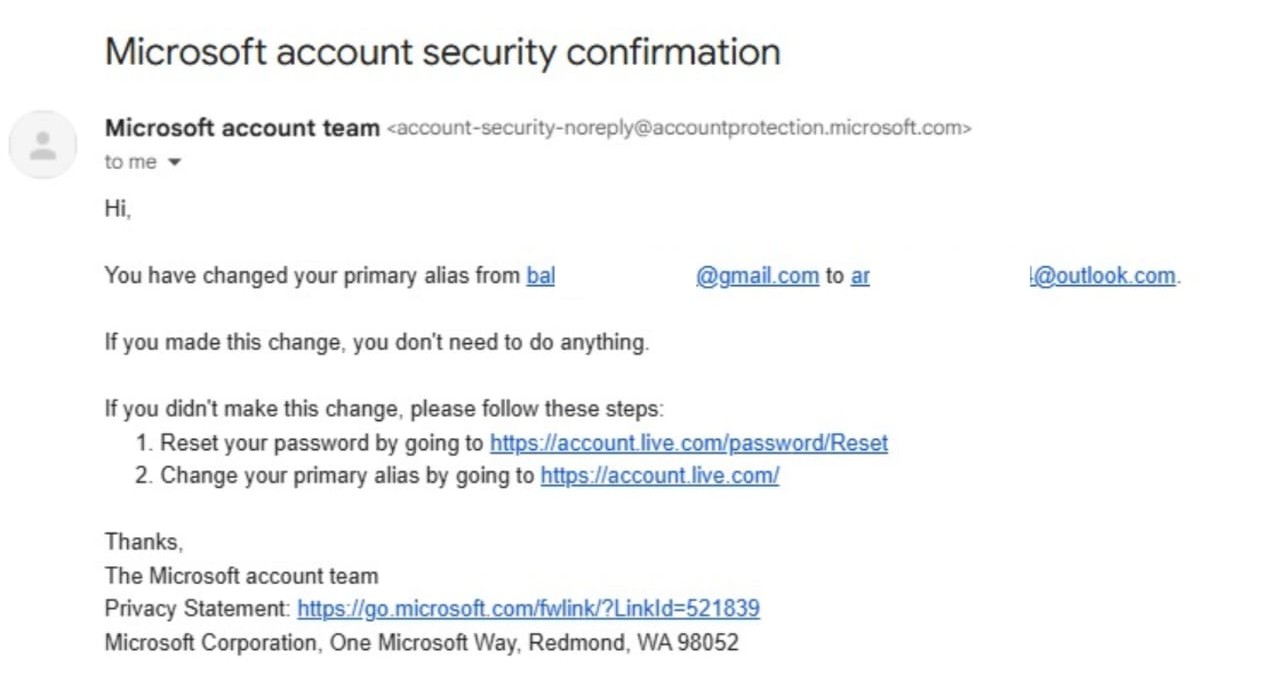Image resolution: width=1280 pixels, height=673 pixels.
Task: Click the "to me" recipient text
Action: pos(131,162)
